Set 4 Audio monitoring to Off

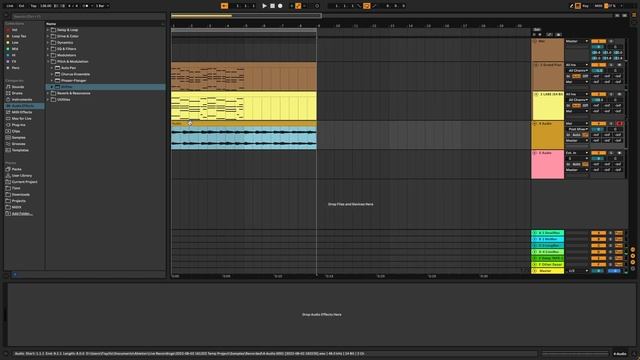585,135
